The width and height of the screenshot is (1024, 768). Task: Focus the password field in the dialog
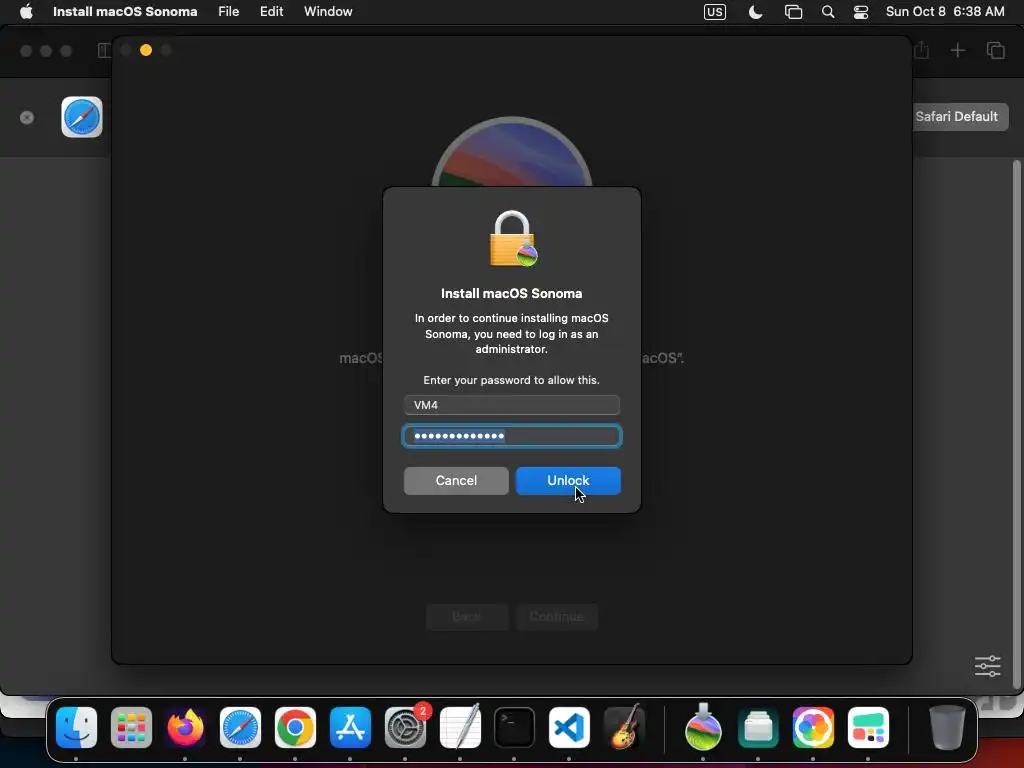[x=511, y=436]
